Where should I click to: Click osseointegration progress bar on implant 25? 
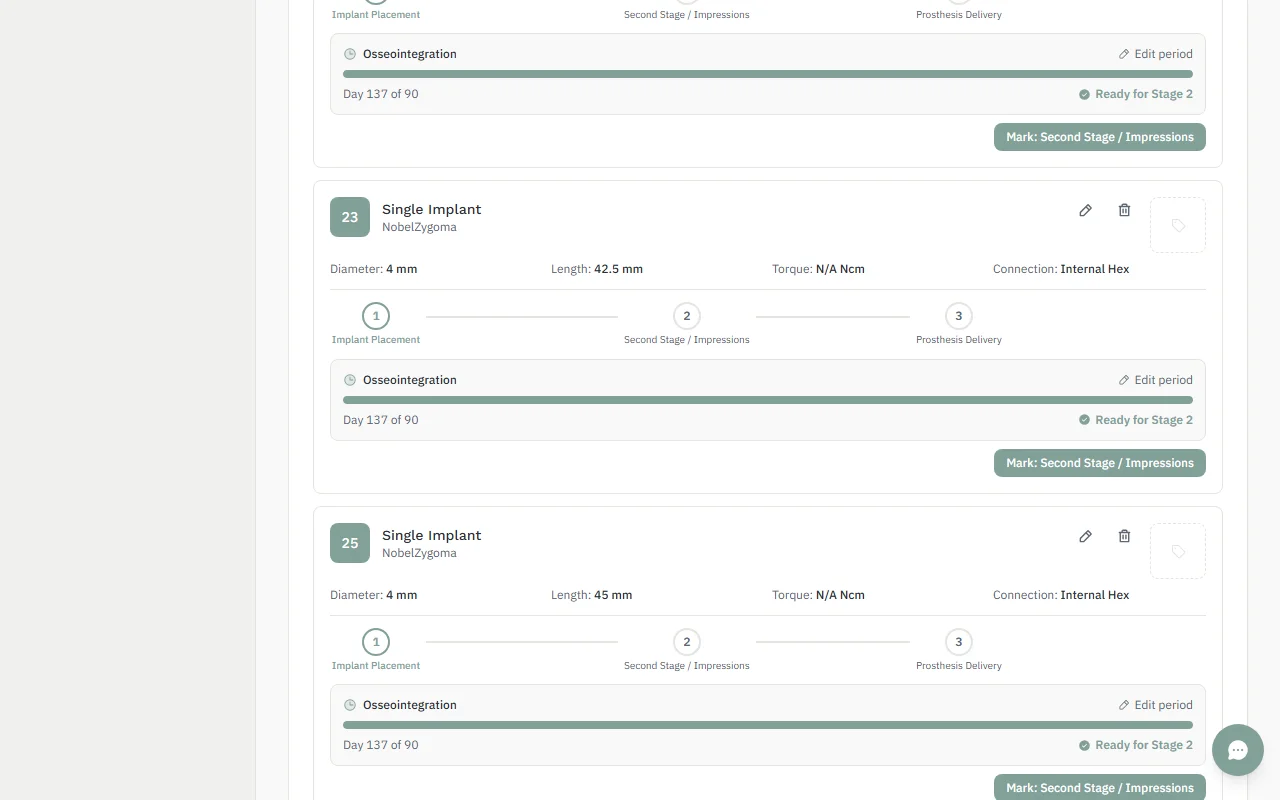(x=768, y=725)
